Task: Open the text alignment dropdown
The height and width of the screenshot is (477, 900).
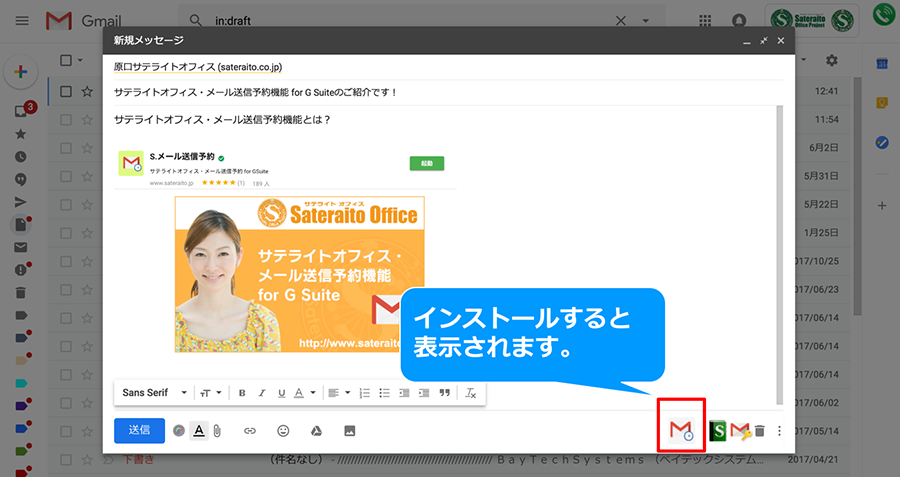Action: click(x=339, y=393)
